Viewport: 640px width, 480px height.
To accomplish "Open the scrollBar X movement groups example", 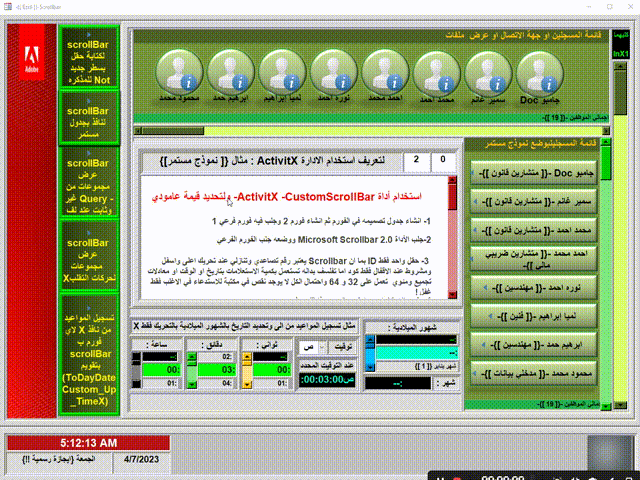I will (89, 255).
